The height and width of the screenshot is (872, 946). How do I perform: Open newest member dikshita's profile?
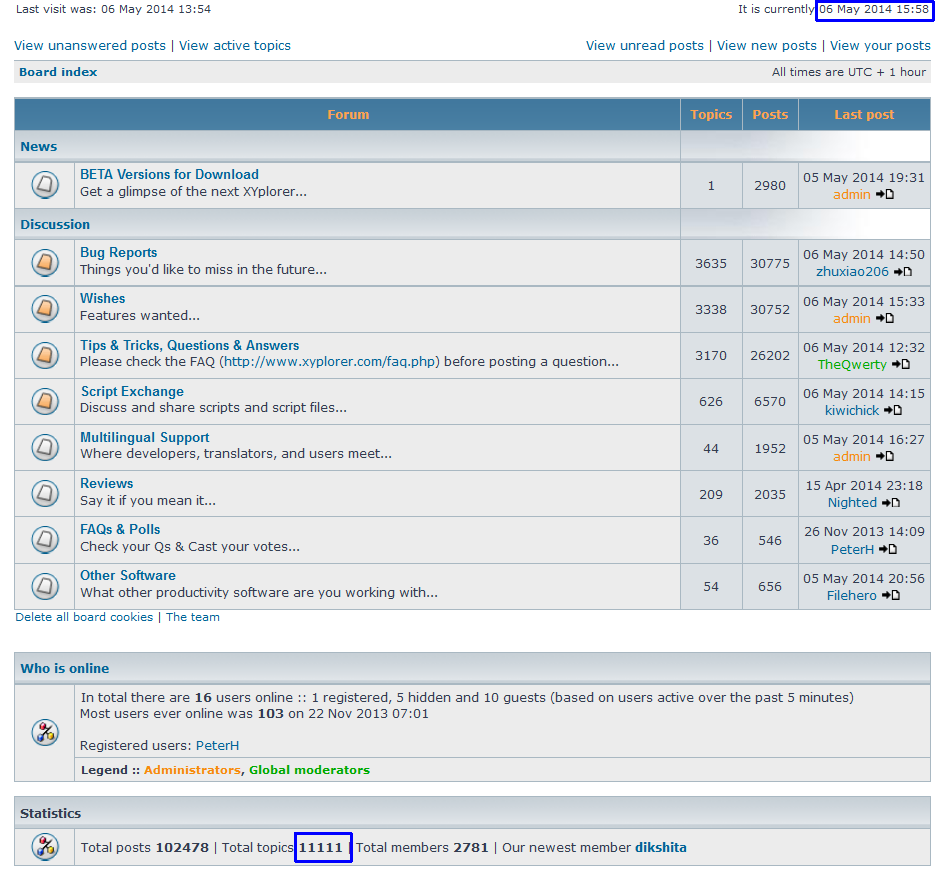pos(660,848)
